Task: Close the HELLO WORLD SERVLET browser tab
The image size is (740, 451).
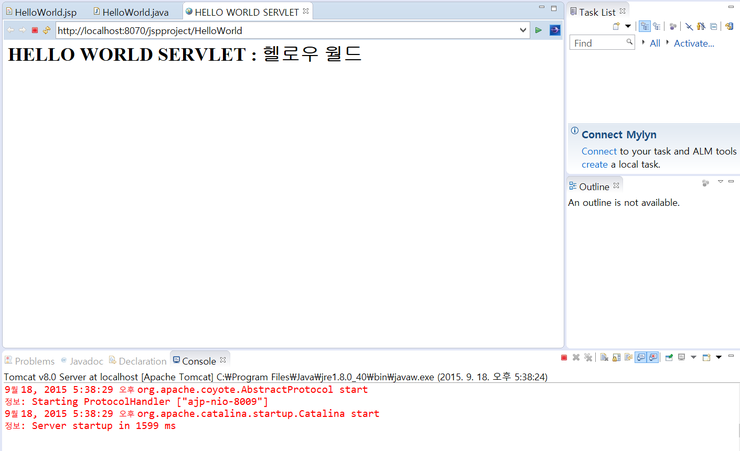Action: pos(306,11)
